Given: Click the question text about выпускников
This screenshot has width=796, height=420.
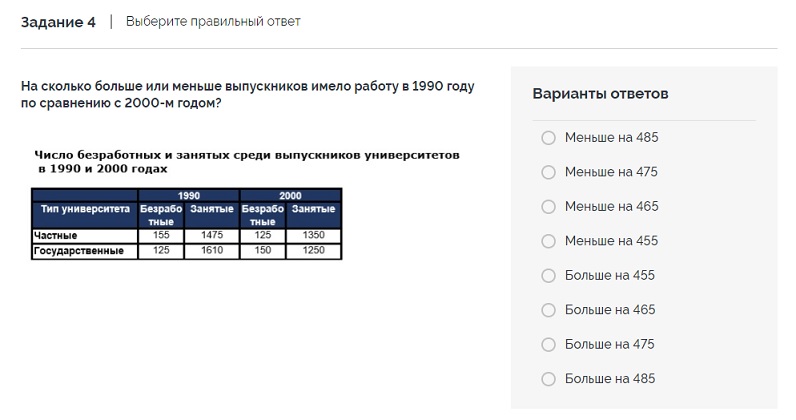Looking at the screenshot, I should 247,95.
